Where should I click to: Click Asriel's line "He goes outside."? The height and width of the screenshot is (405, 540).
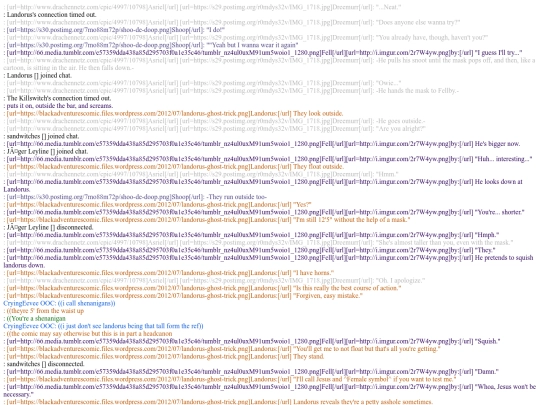[400, 121]
